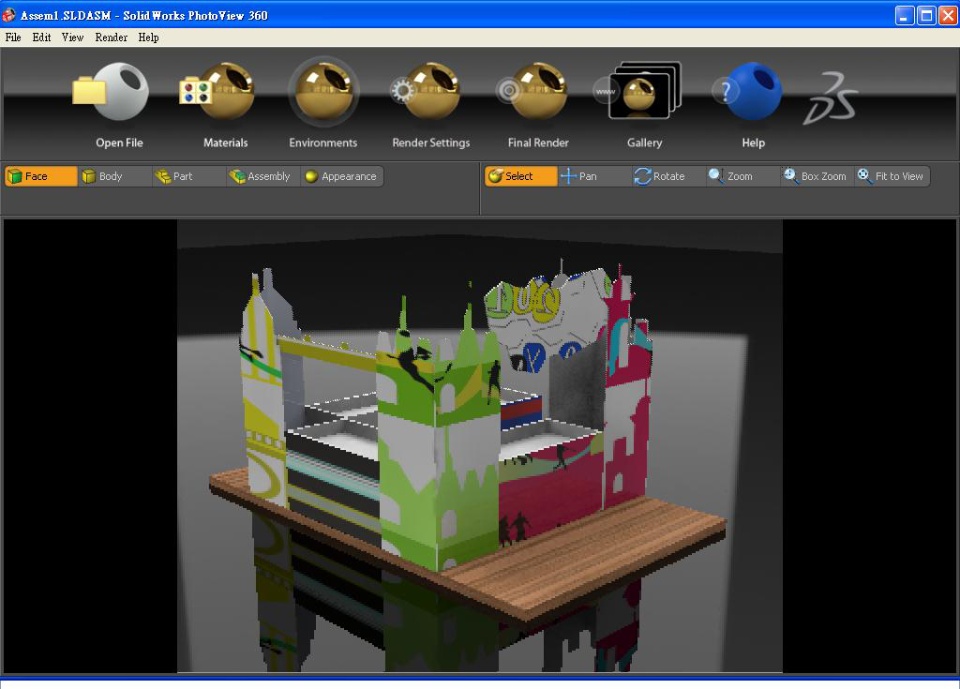The image size is (960, 689).
Task: Click the Materials text label
Action: (x=225, y=143)
